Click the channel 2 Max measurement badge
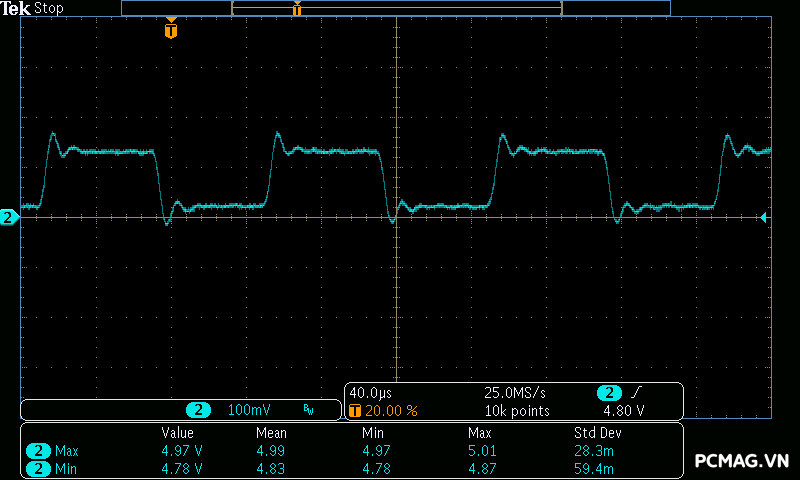The image size is (800, 480). tap(38, 451)
